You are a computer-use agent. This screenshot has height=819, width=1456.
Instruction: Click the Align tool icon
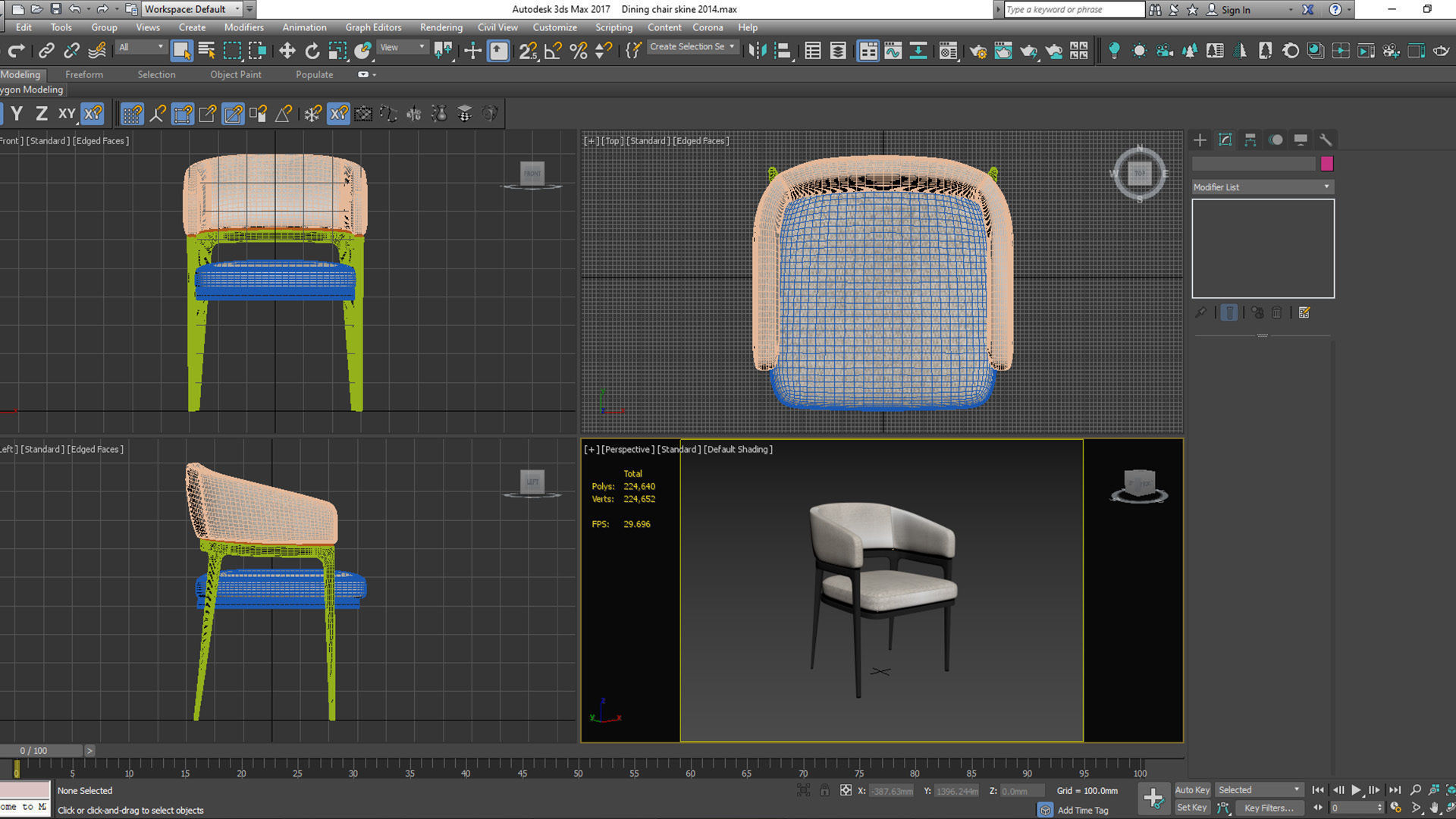(783, 51)
